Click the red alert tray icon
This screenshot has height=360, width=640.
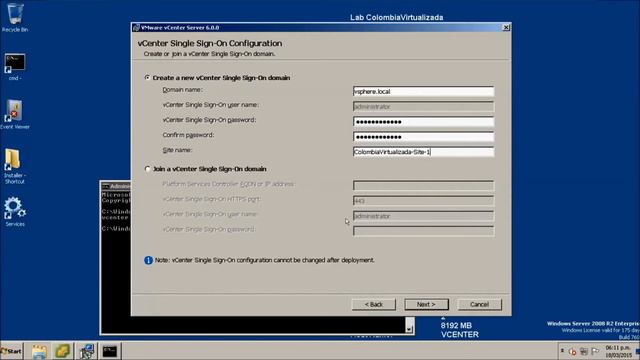click(x=573, y=352)
